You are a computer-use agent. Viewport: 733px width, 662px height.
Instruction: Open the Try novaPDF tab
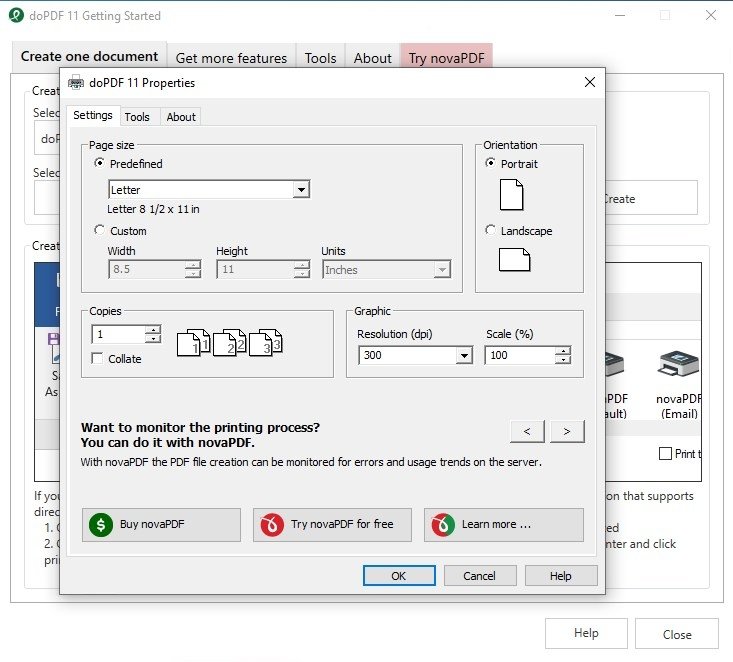click(446, 58)
